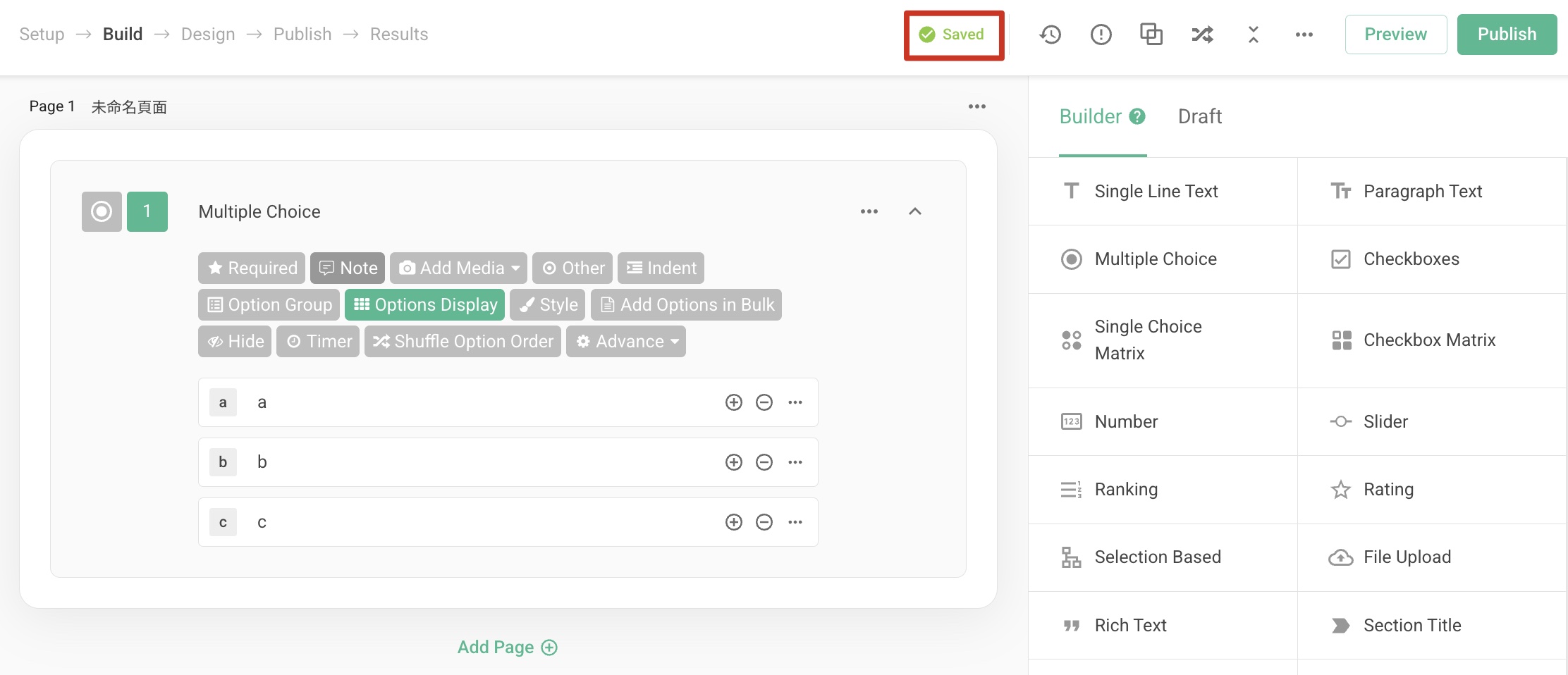This screenshot has width=1568, height=675.
Task: Click the Preview button
Action: coord(1395,35)
